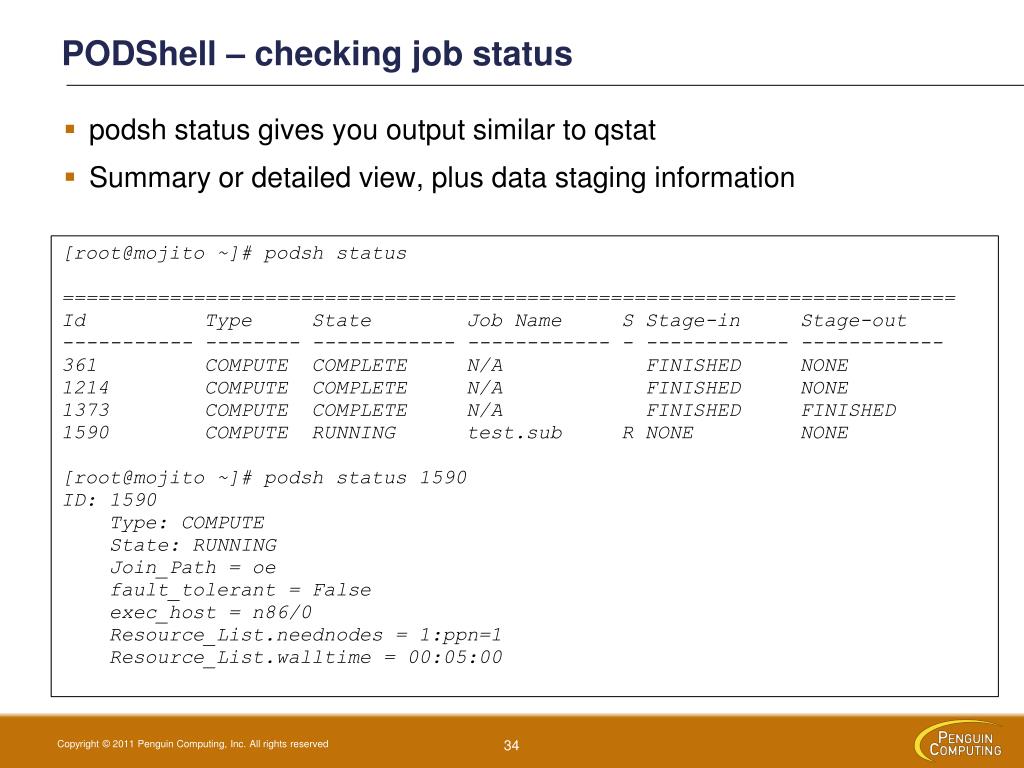The image size is (1024, 768).
Task: Click FINISHED stage-out for job 1373
Action: tap(848, 410)
